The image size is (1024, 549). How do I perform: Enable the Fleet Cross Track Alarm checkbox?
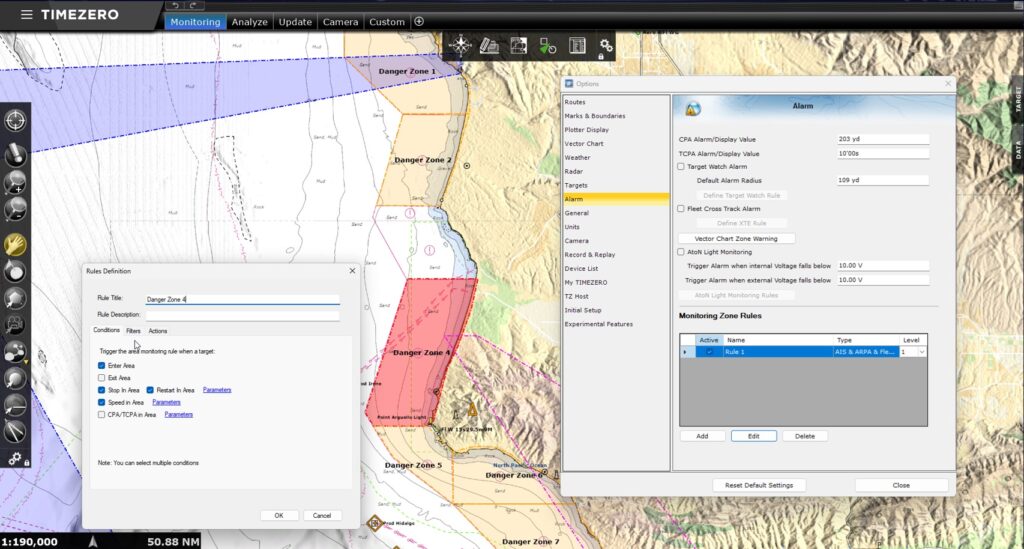(x=681, y=209)
